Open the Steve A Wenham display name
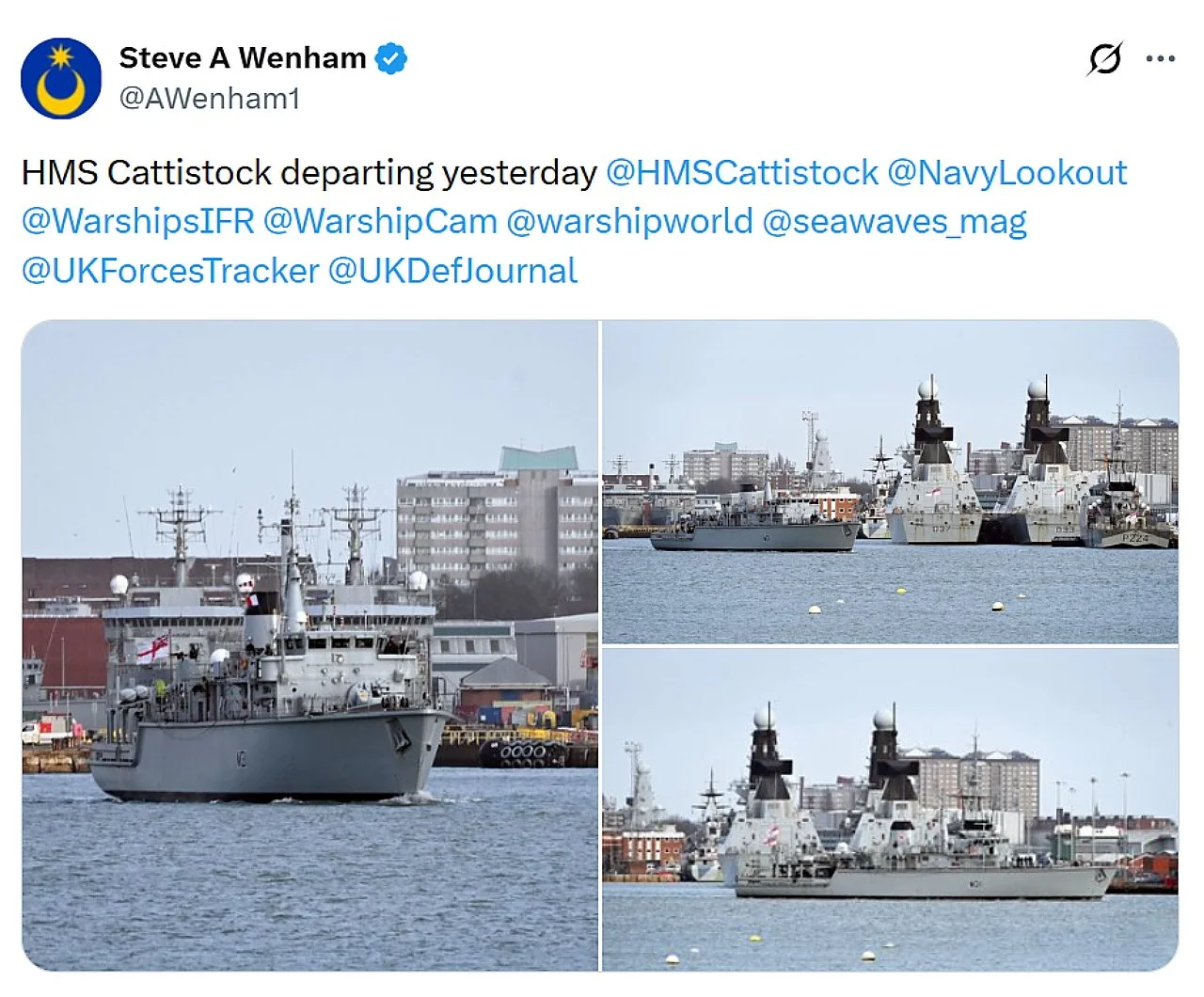Viewport: 1204px width, 997px height. 243,58
